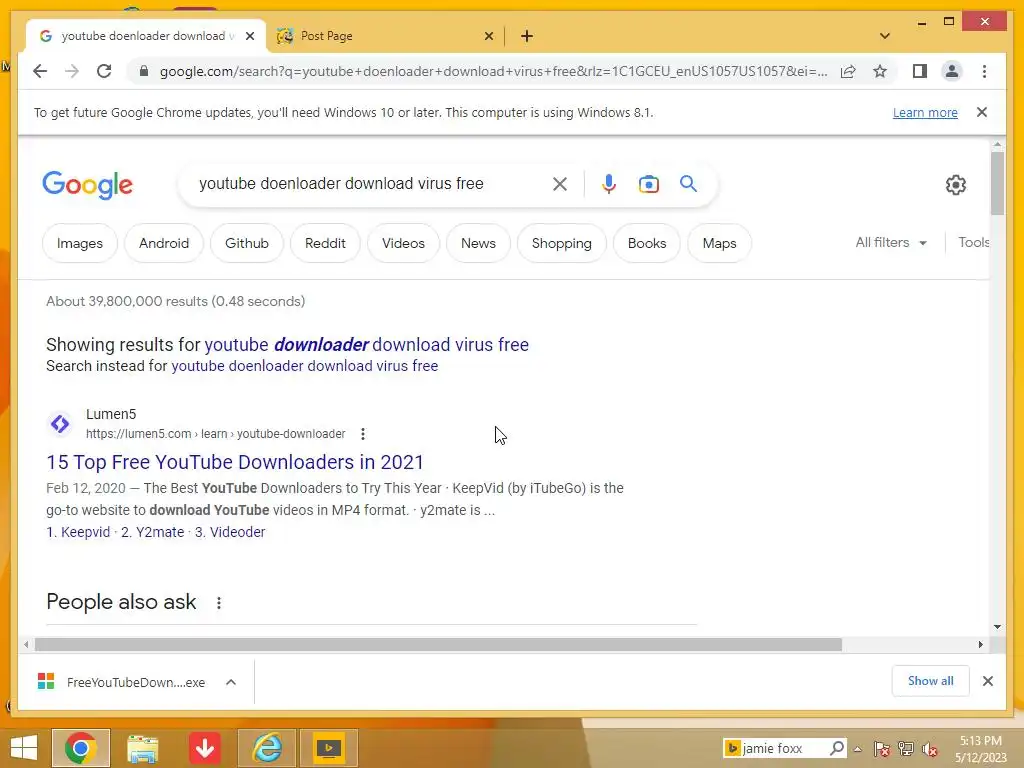Open File Explorer from taskbar
The image size is (1024, 768).
pos(142,748)
